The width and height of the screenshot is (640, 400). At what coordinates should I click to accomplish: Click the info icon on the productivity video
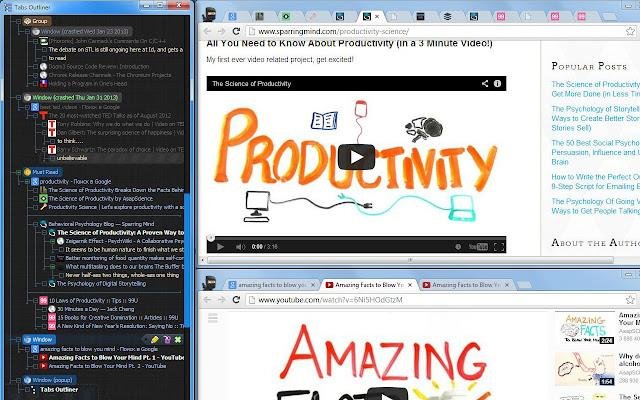tap(497, 84)
